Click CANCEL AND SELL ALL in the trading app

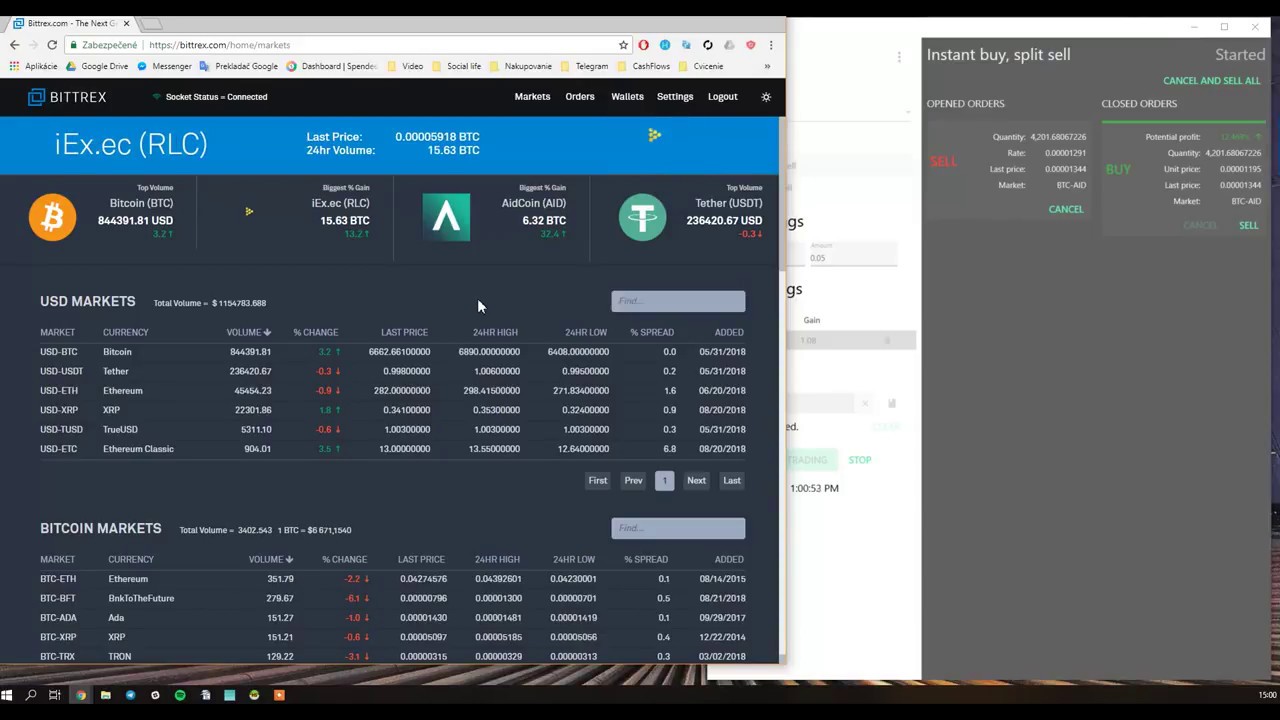[x=1211, y=81]
